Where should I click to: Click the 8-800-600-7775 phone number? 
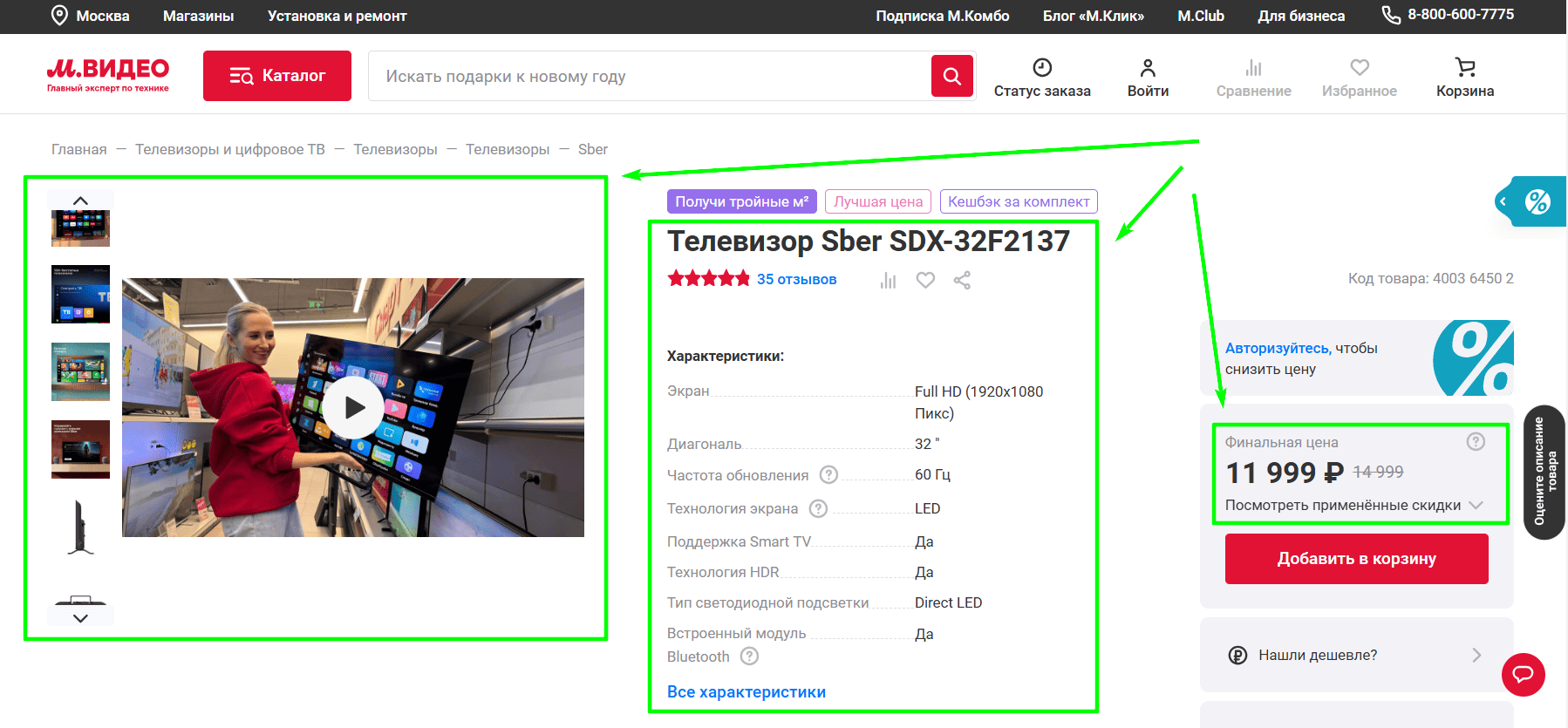point(1461,15)
